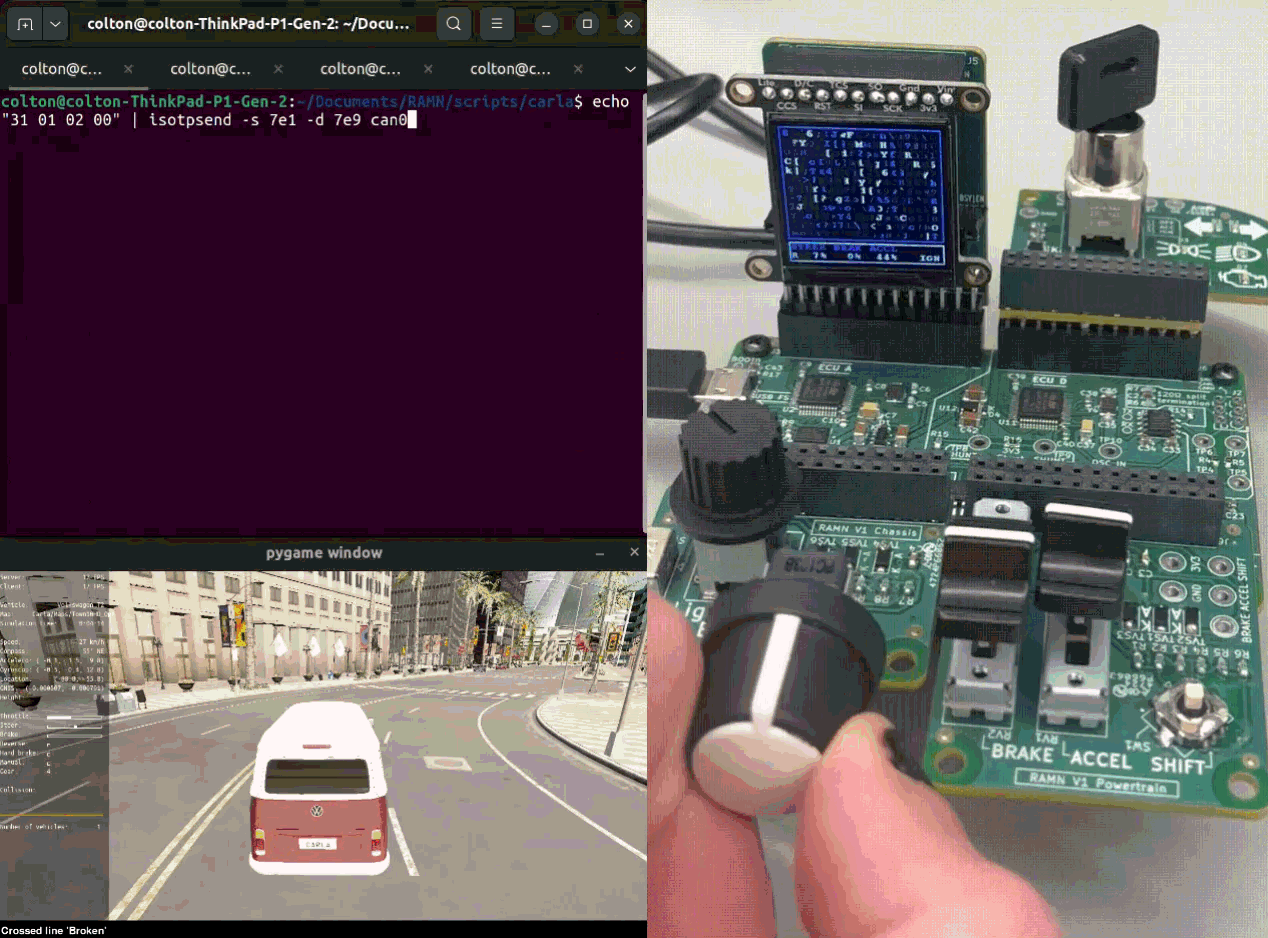Click the terminal window title colton@colton-ThinkPad-P1-Gen-2

click(x=249, y=24)
